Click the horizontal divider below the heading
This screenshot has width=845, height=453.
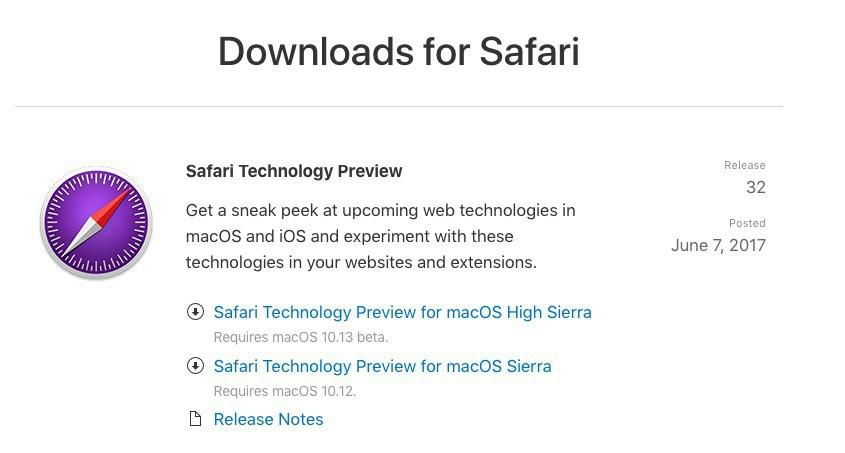tap(398, 106)
